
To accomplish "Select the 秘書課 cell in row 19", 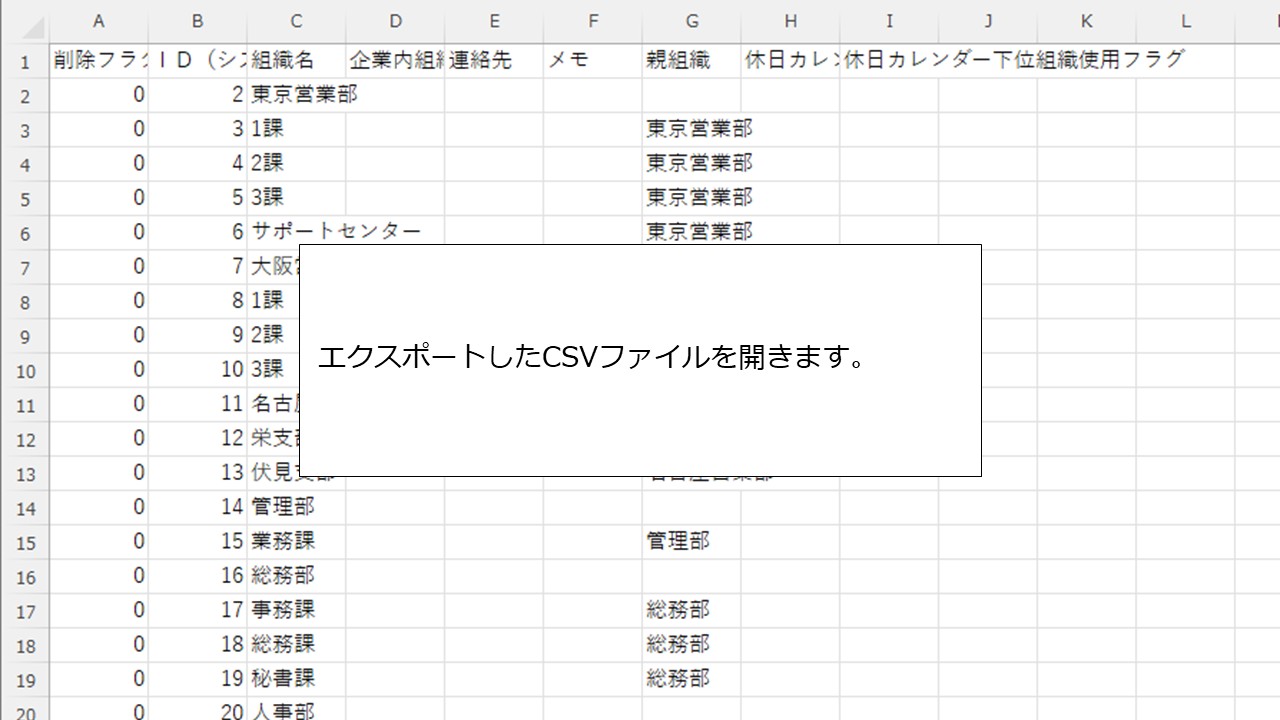I will [x=295, y=679].
